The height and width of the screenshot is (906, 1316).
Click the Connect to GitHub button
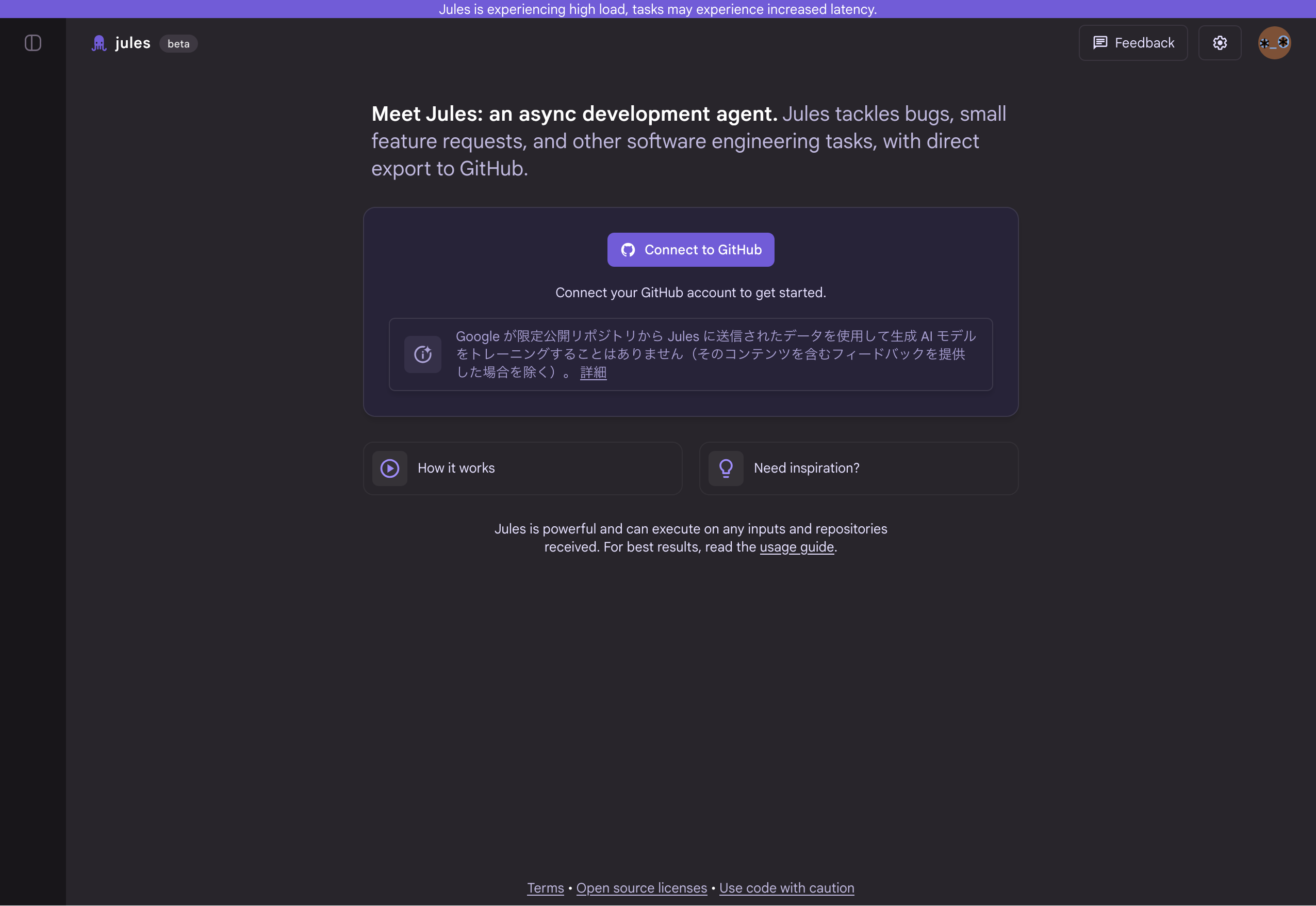click(690, 250)
